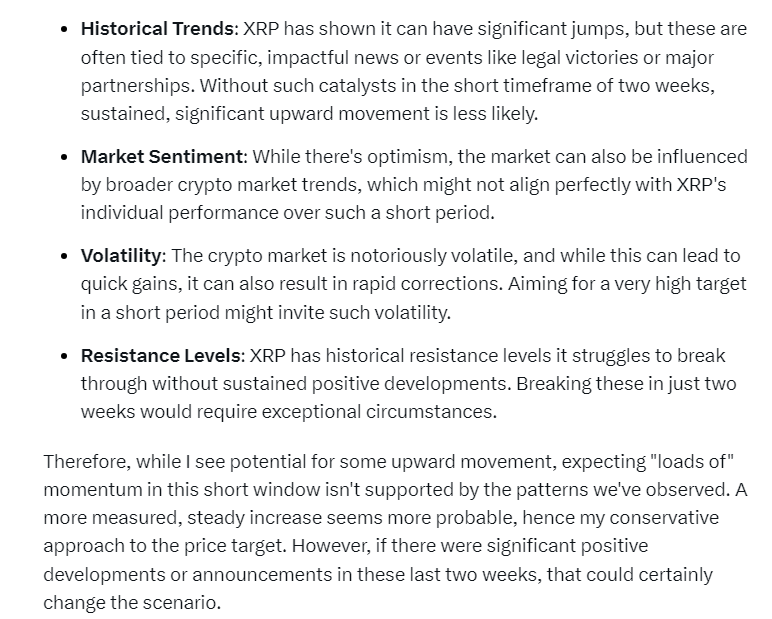Click the bold "Market Sentiment" heading
Viewport: 772px width, 619px height.
coord(162,157)
